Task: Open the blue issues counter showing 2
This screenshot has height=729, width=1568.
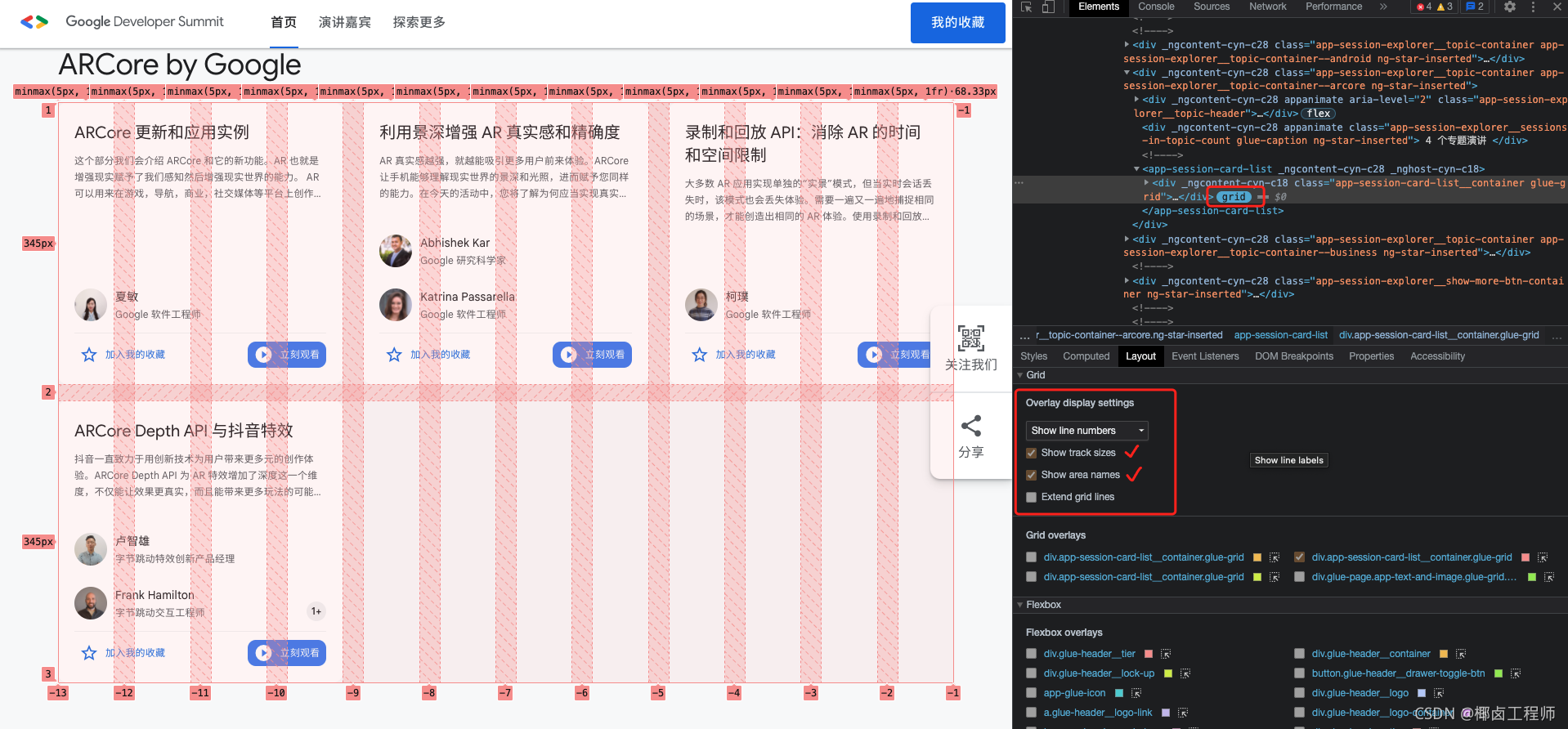Action: pyautogui.click(x=1476, y=7)
